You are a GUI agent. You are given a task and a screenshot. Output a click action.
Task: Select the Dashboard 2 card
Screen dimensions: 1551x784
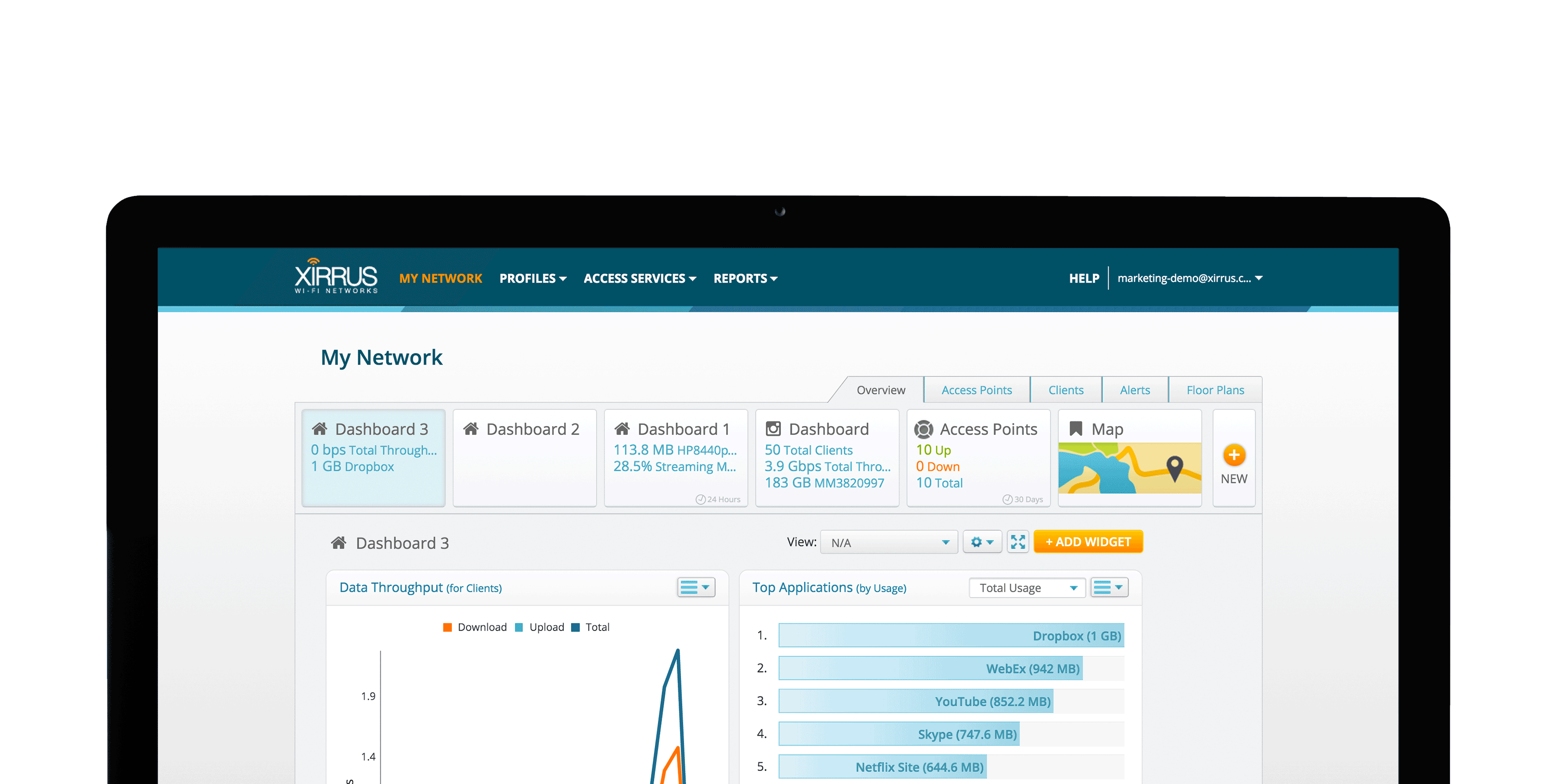pyautogui.click(x=524, y=458)
